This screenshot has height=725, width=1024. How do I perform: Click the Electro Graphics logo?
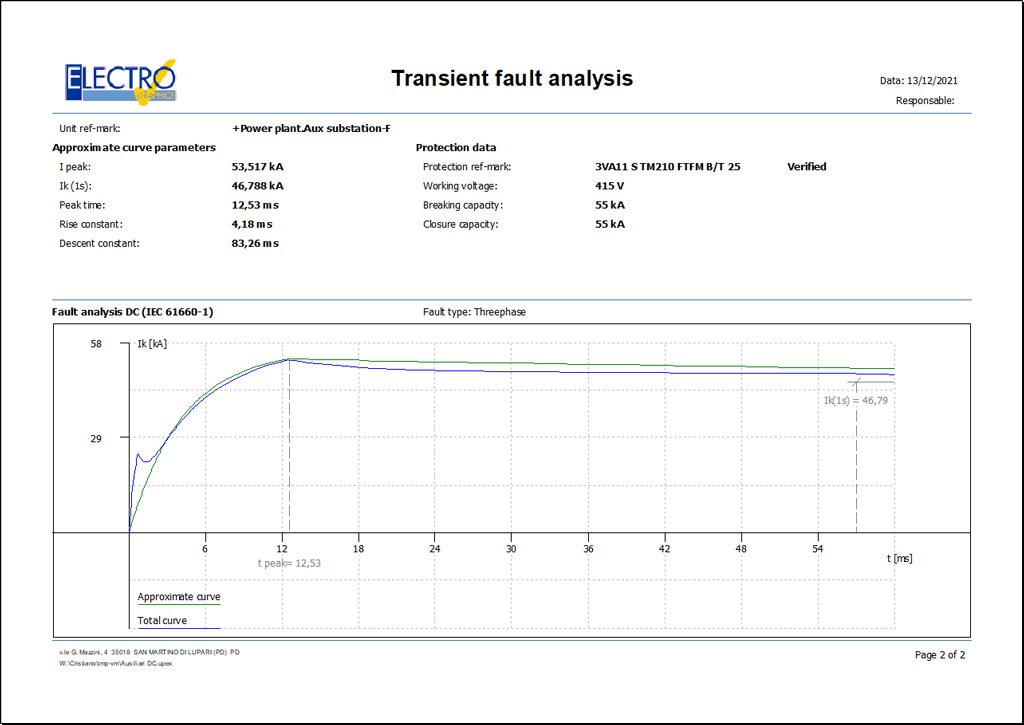120,81
